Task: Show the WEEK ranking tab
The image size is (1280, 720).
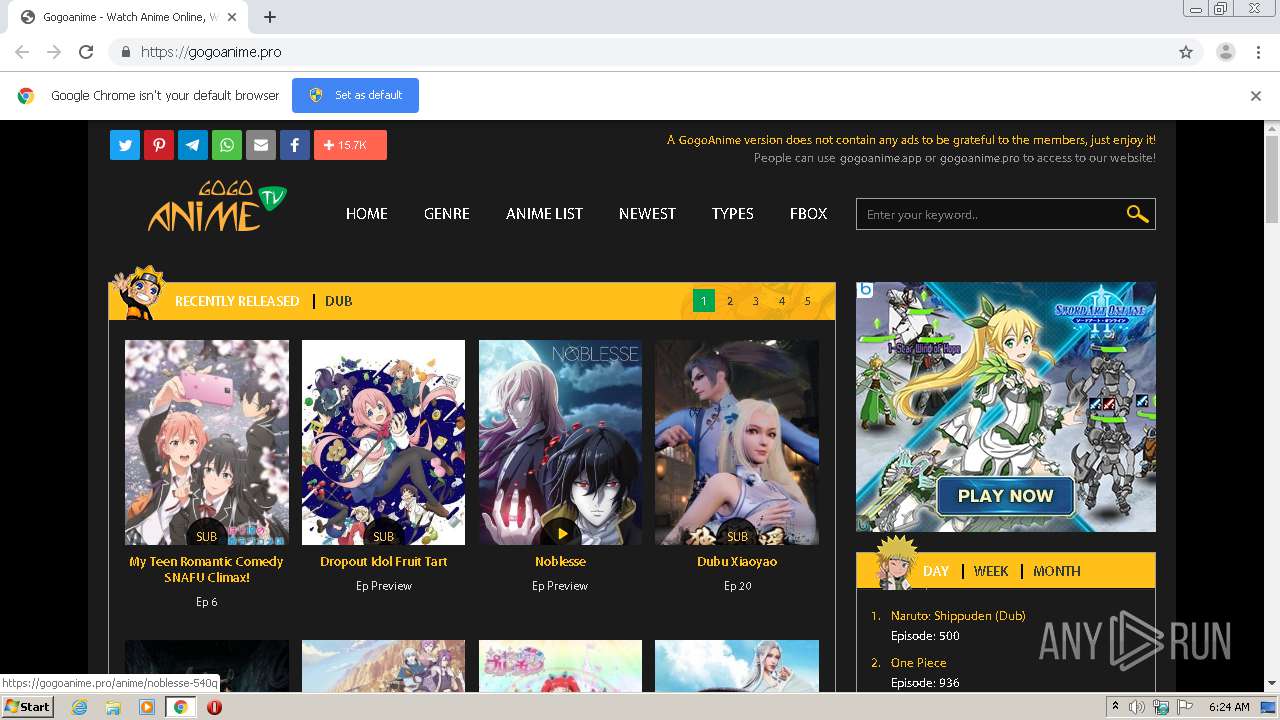Action: point(991,571)
